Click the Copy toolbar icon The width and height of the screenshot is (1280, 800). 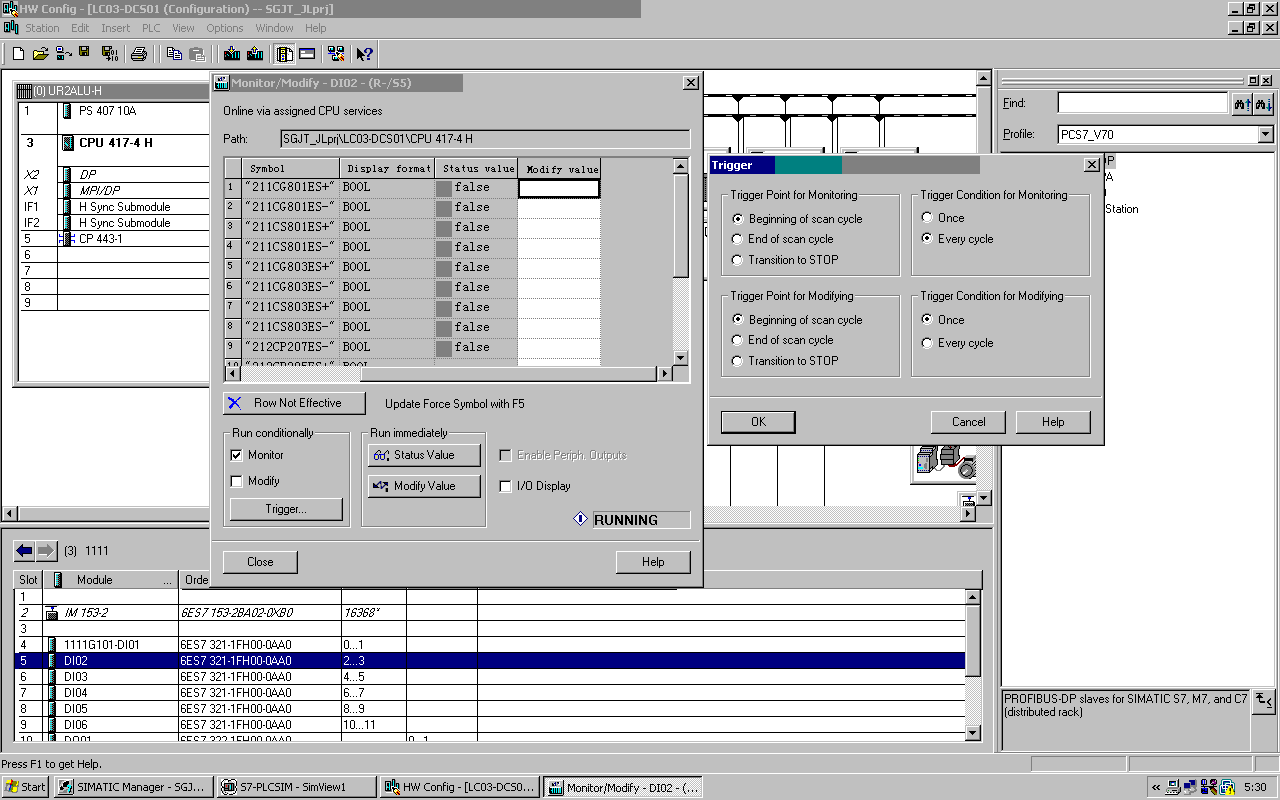pyautogui.click(x=174, y=54)
